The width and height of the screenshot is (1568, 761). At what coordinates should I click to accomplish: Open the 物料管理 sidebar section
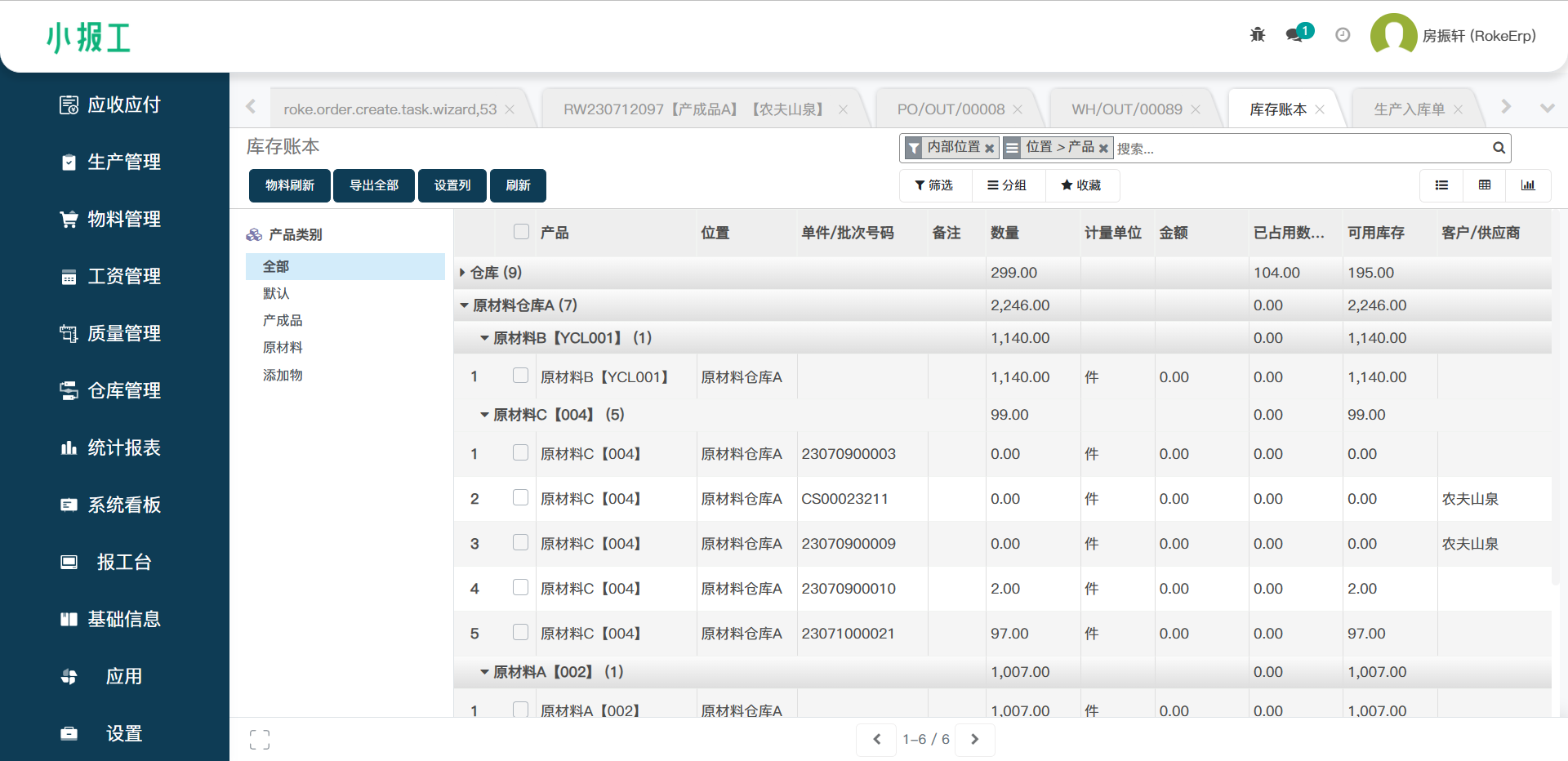tap(124, 219)
